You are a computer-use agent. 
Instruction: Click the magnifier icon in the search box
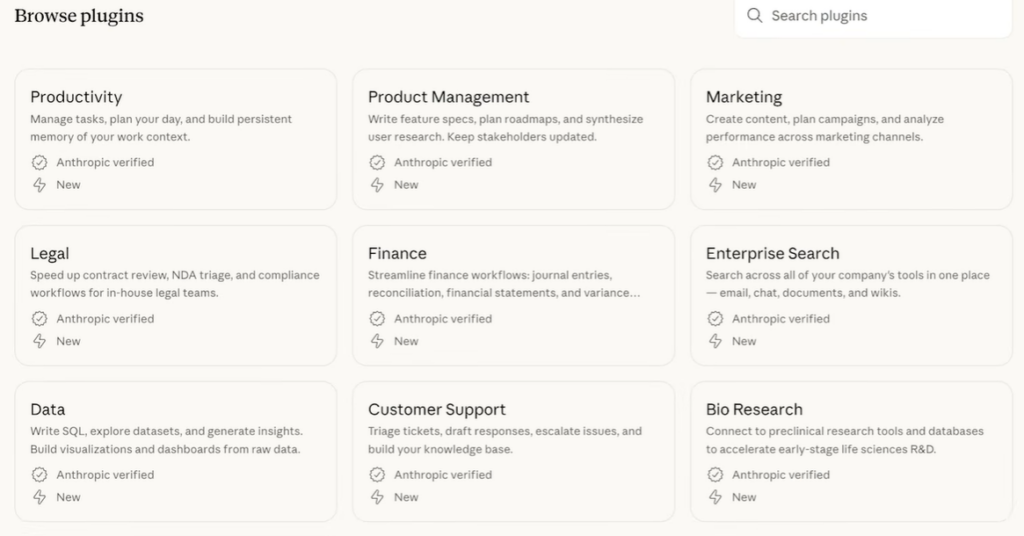[x=755, y=16]
